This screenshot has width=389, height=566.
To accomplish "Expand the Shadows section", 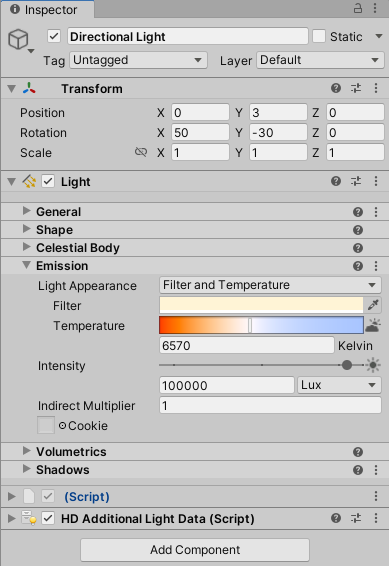I will click(x=26, y=469).
